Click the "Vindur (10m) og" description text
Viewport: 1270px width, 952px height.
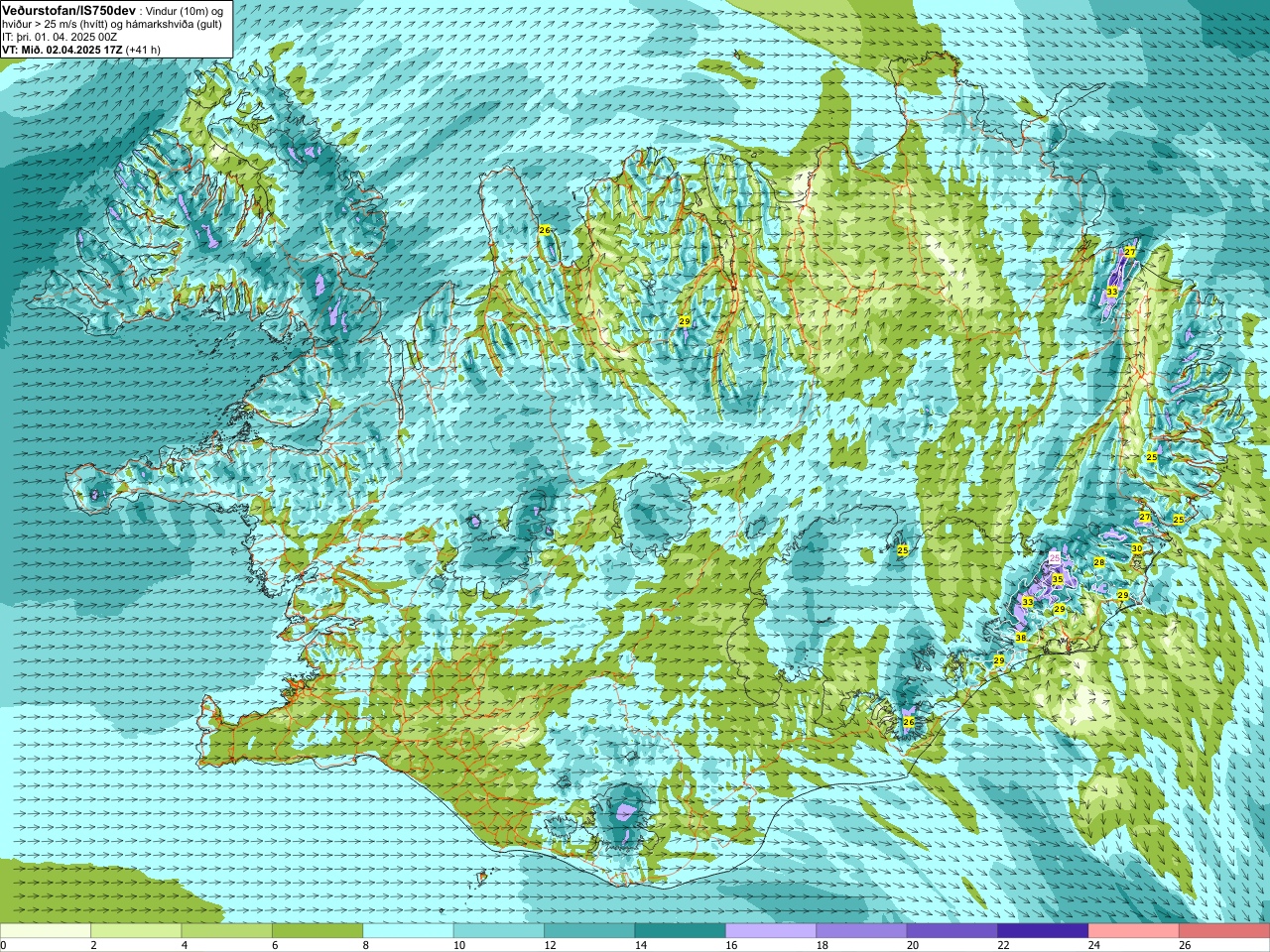[x=186, y=10]
